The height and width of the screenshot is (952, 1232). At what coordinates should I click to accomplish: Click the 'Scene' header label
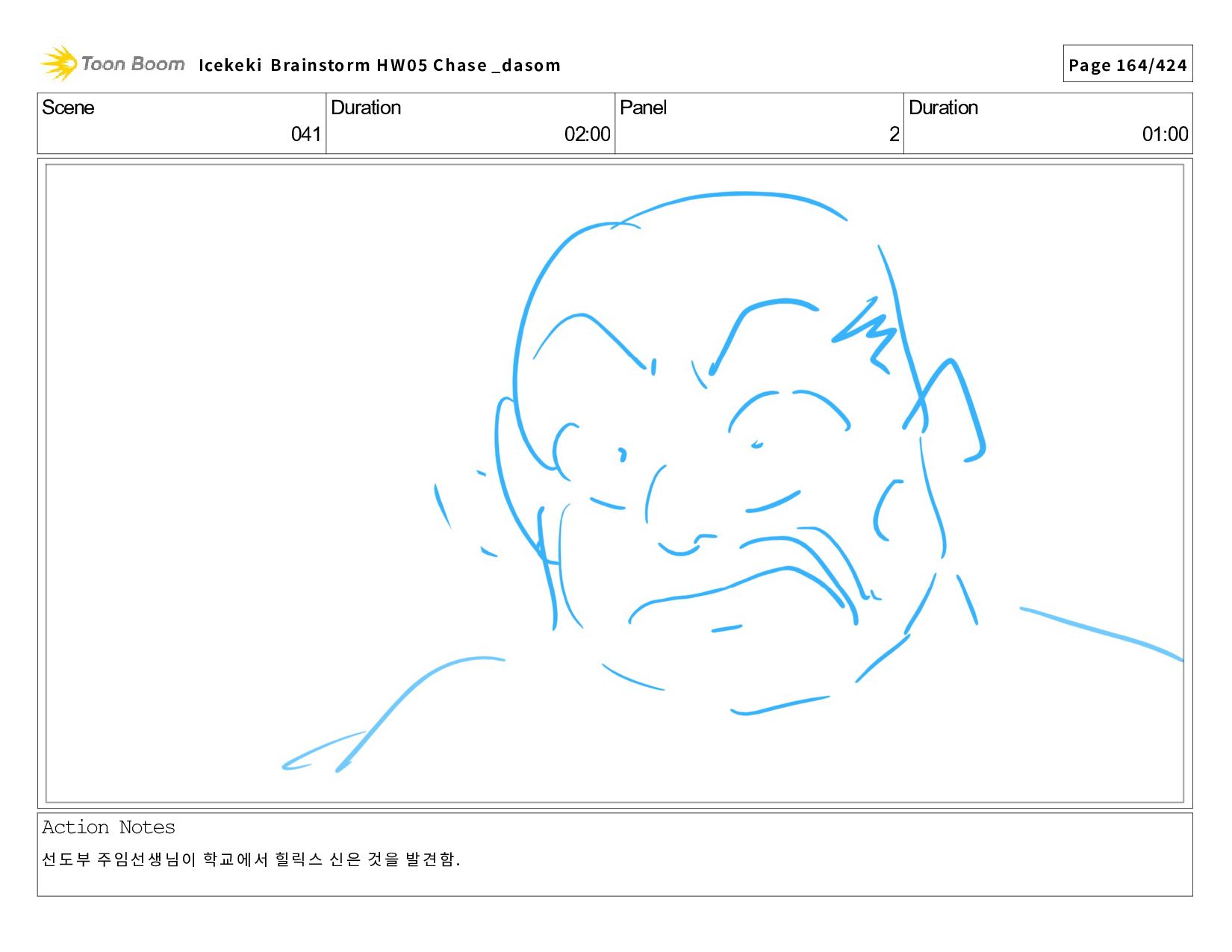click(x=68, y=108)
